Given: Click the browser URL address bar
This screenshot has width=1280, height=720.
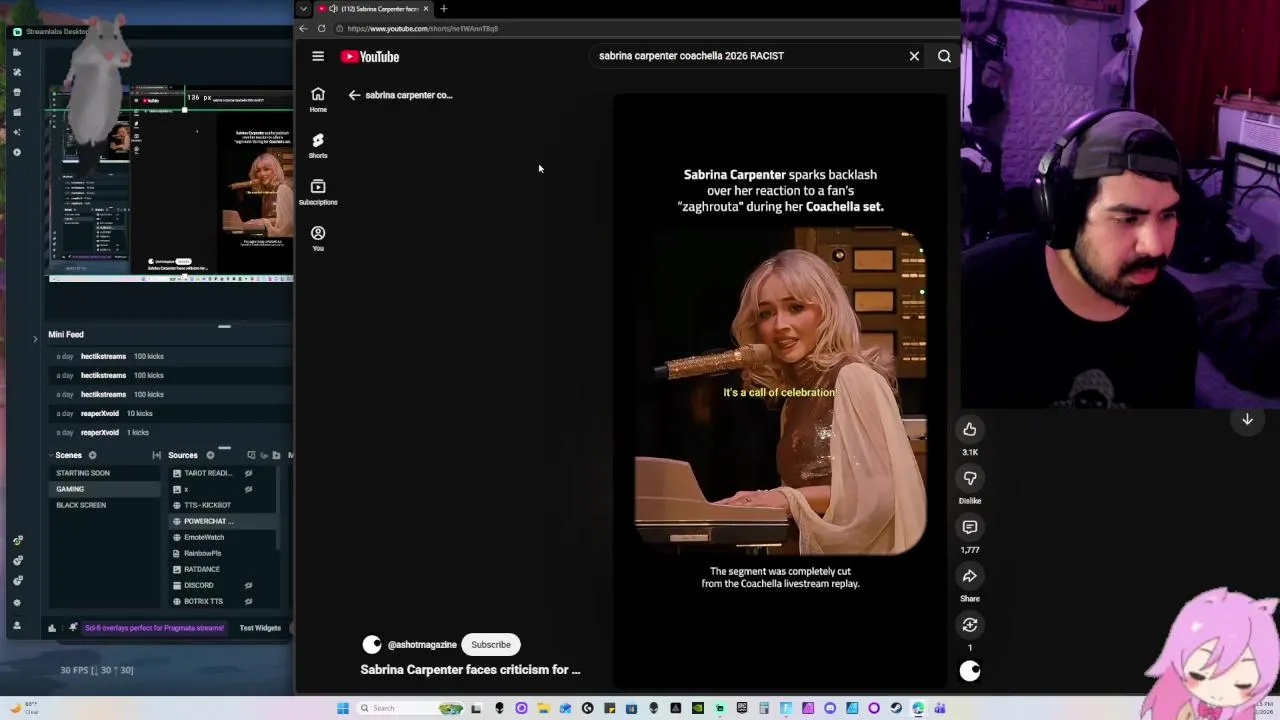Looking at the screenshot, I should 640,28.
